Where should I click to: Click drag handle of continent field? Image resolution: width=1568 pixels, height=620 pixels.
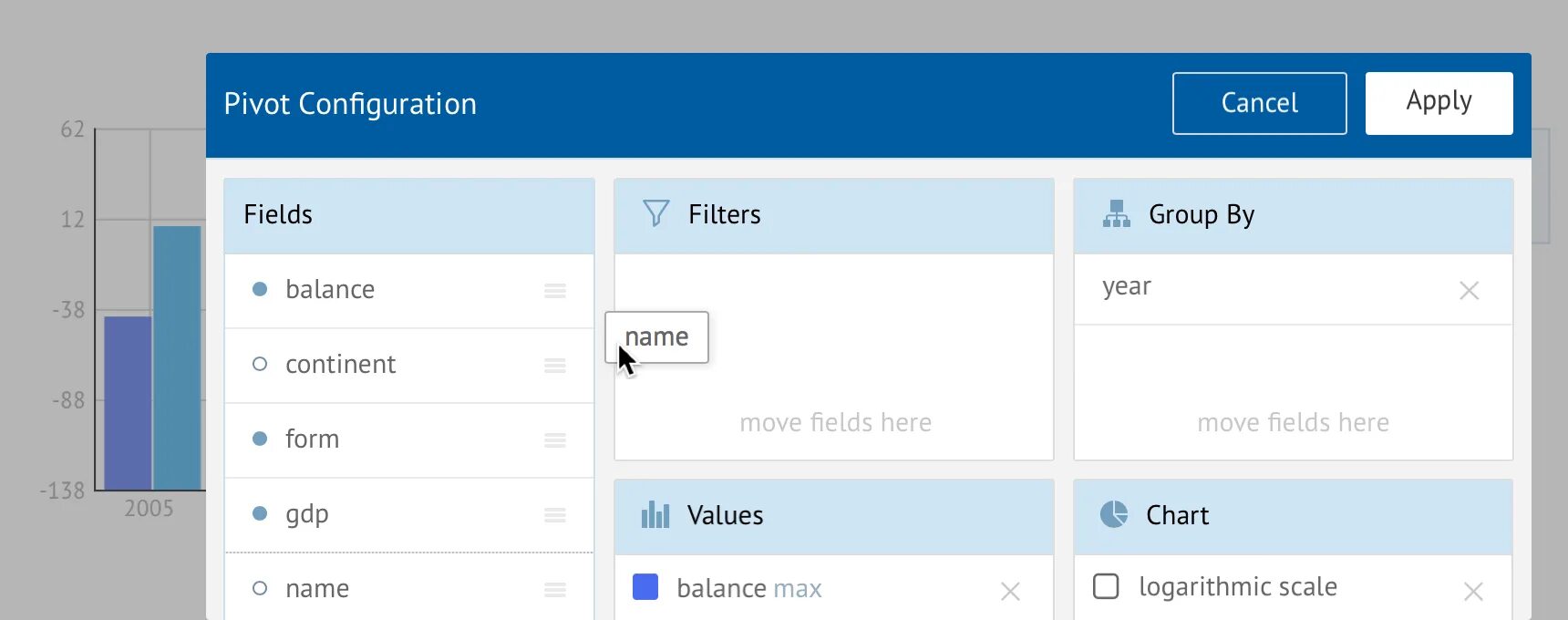[554, 366]
